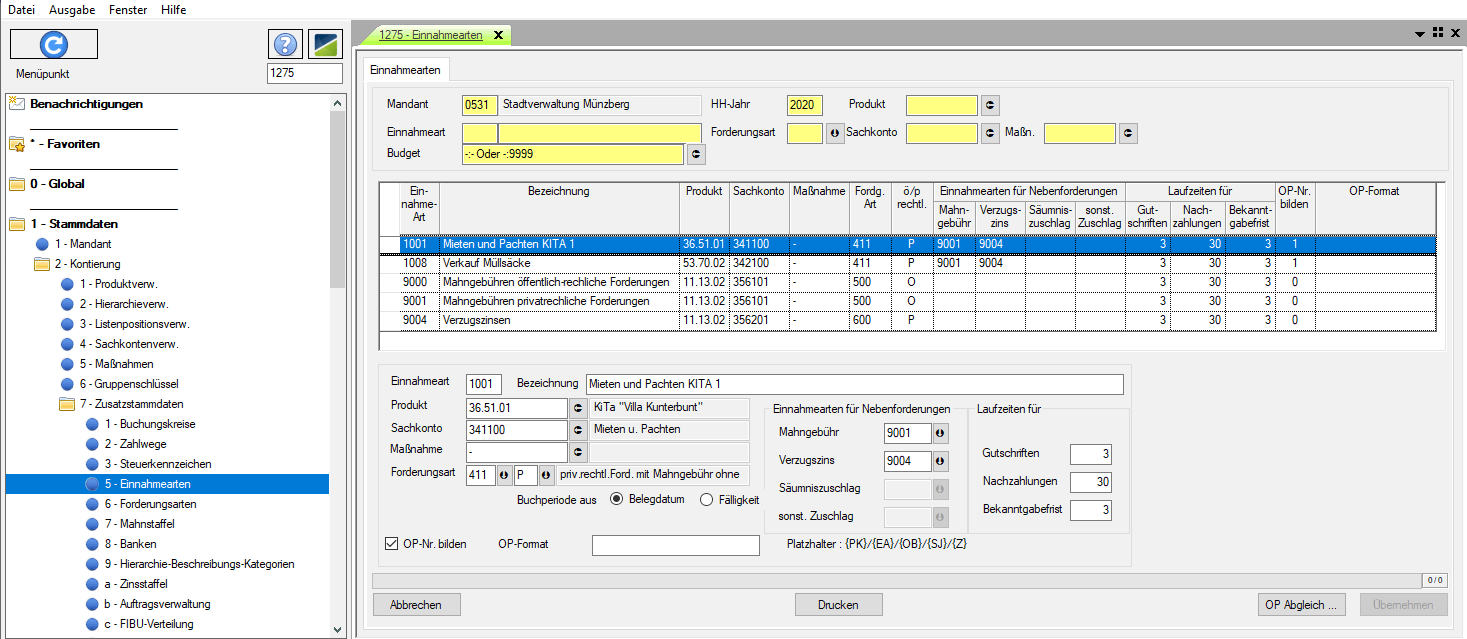Viewport: 1467px width, 639px height.
Task: Click lookup button next to Mahngebühr 9001
Action: [x=939, y=433]
